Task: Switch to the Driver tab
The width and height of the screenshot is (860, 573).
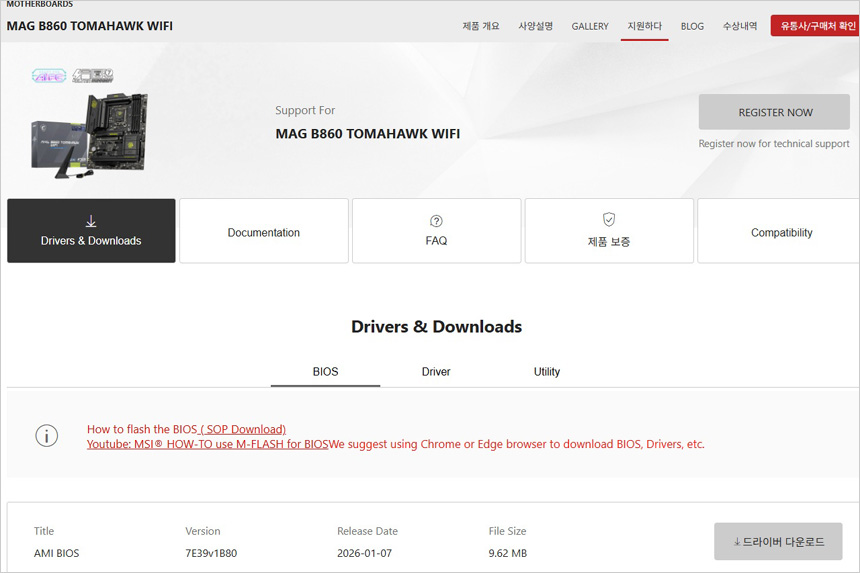Action: point(436,372)
